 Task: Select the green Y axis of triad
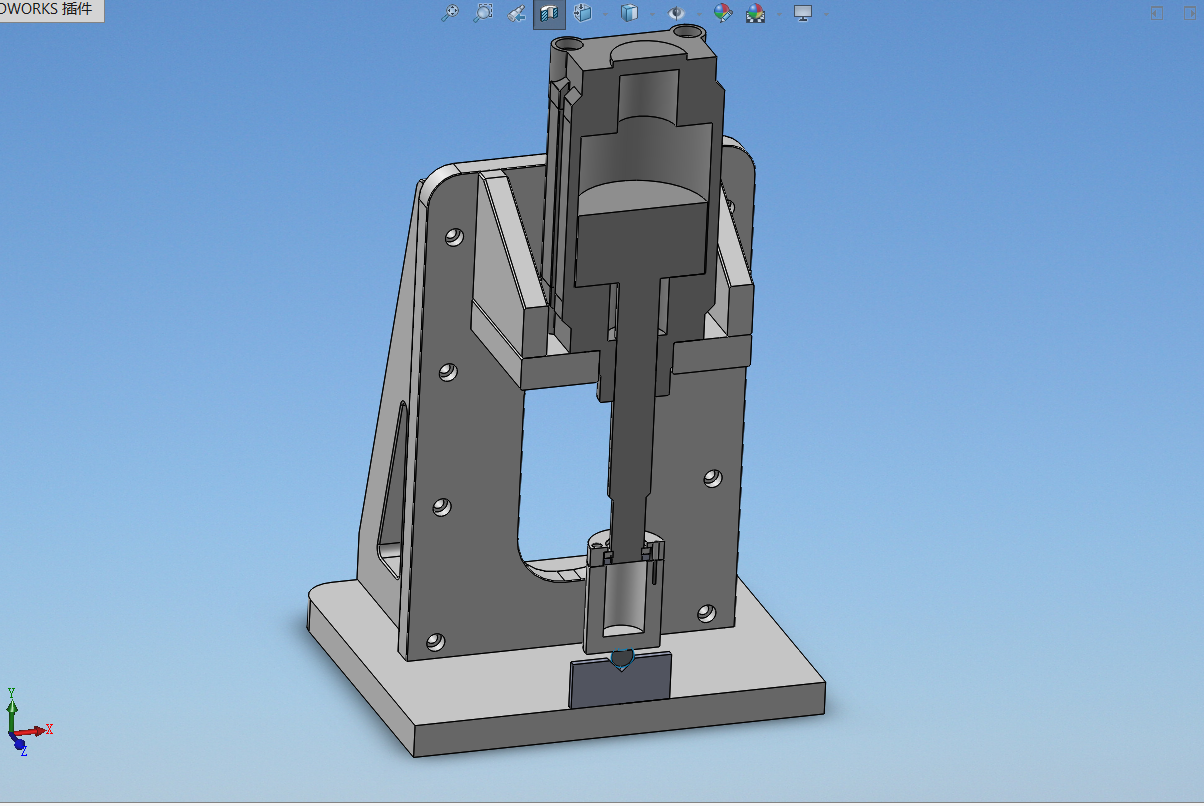[12, 717]
